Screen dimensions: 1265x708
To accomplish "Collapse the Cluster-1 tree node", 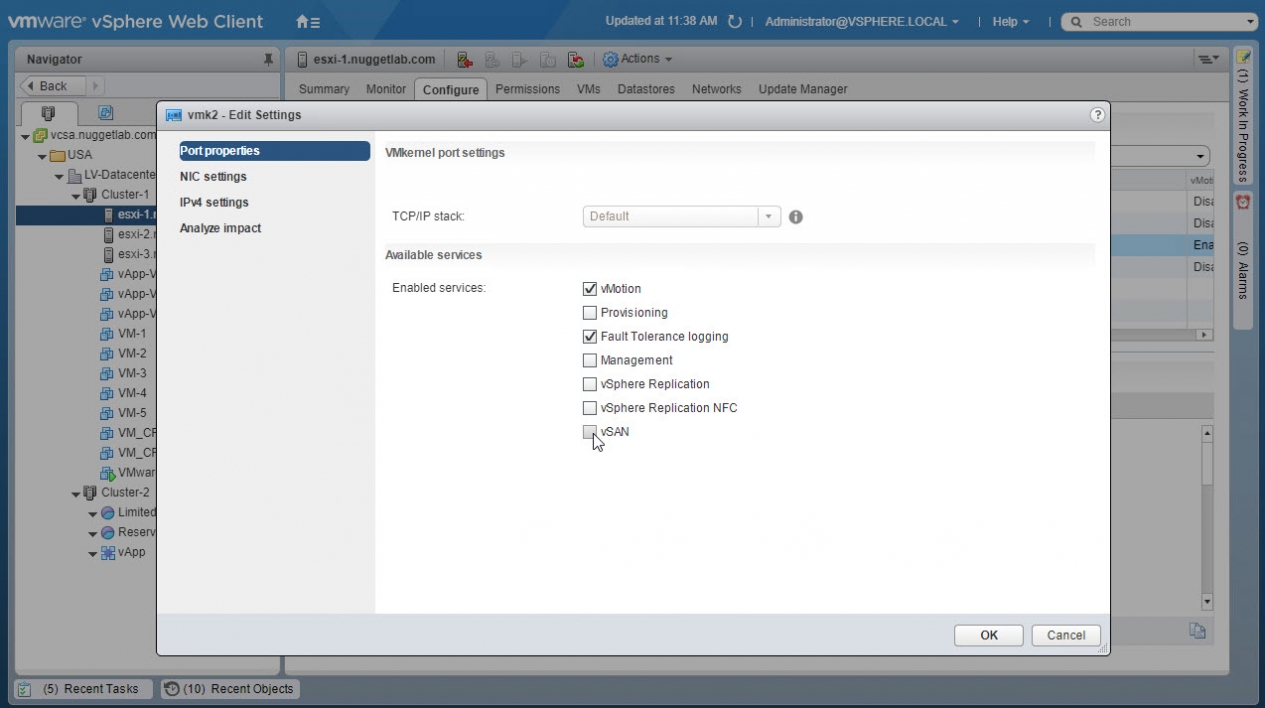I will (76, 196).
